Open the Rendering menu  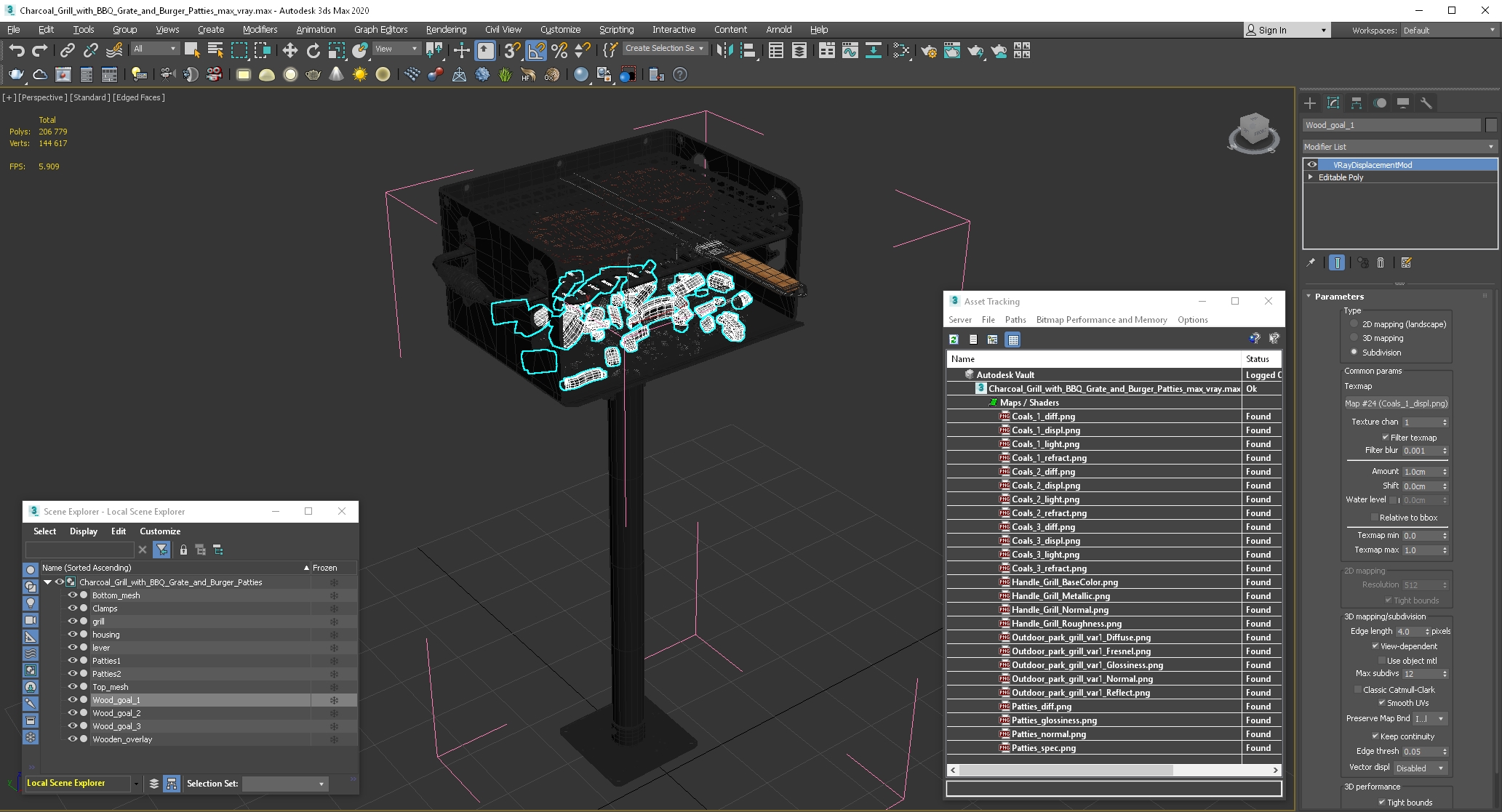[x=446, y=29]
